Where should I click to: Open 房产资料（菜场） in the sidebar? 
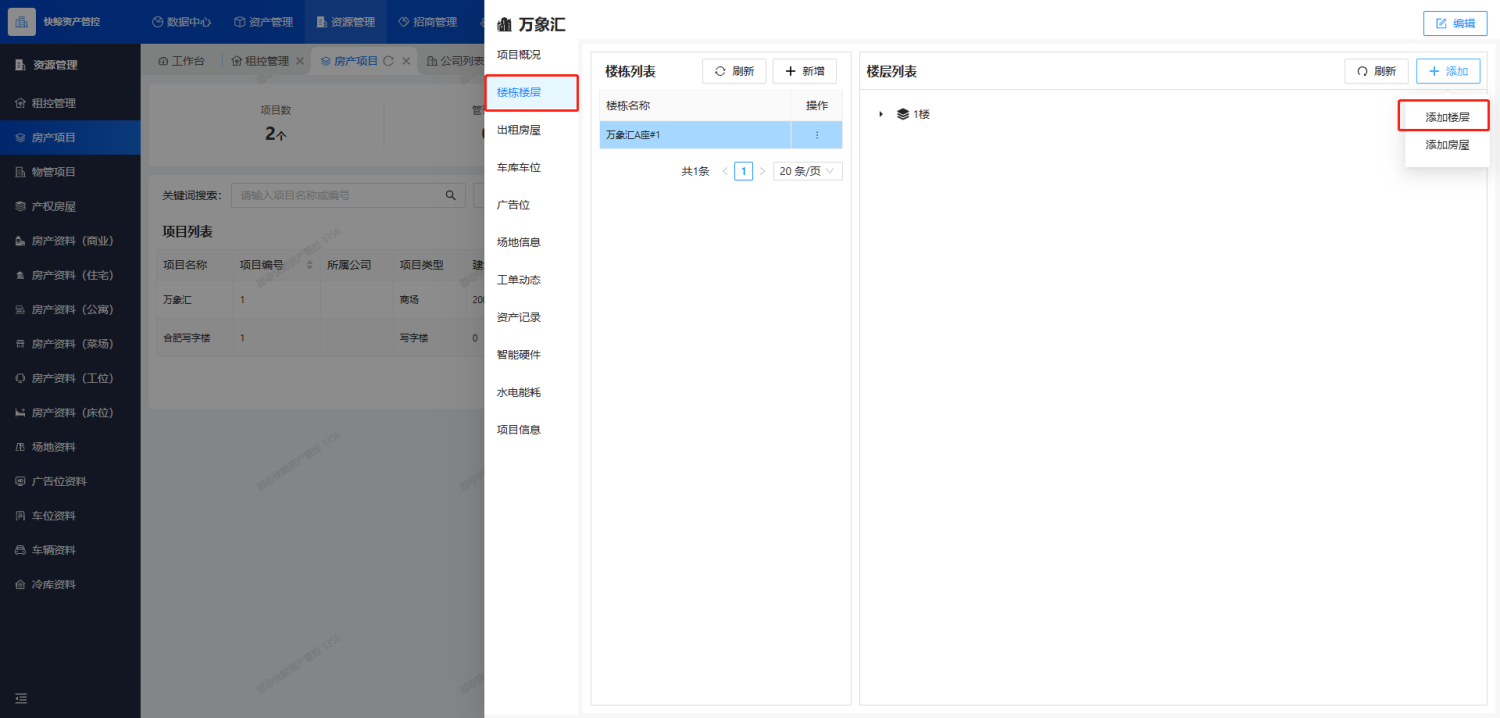(x=70, y=344)
